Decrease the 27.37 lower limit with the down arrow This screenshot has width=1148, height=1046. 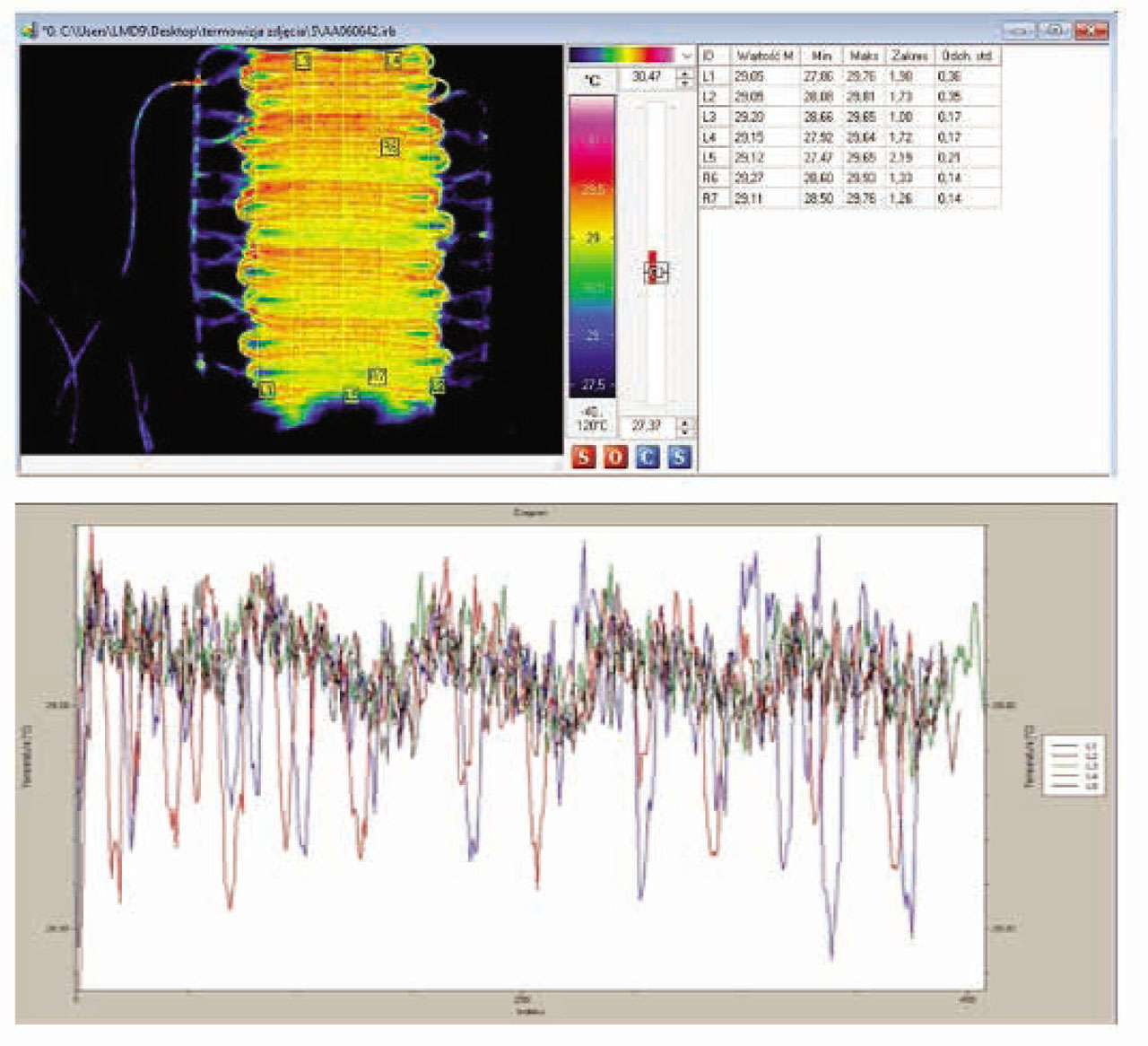(685, 431)
